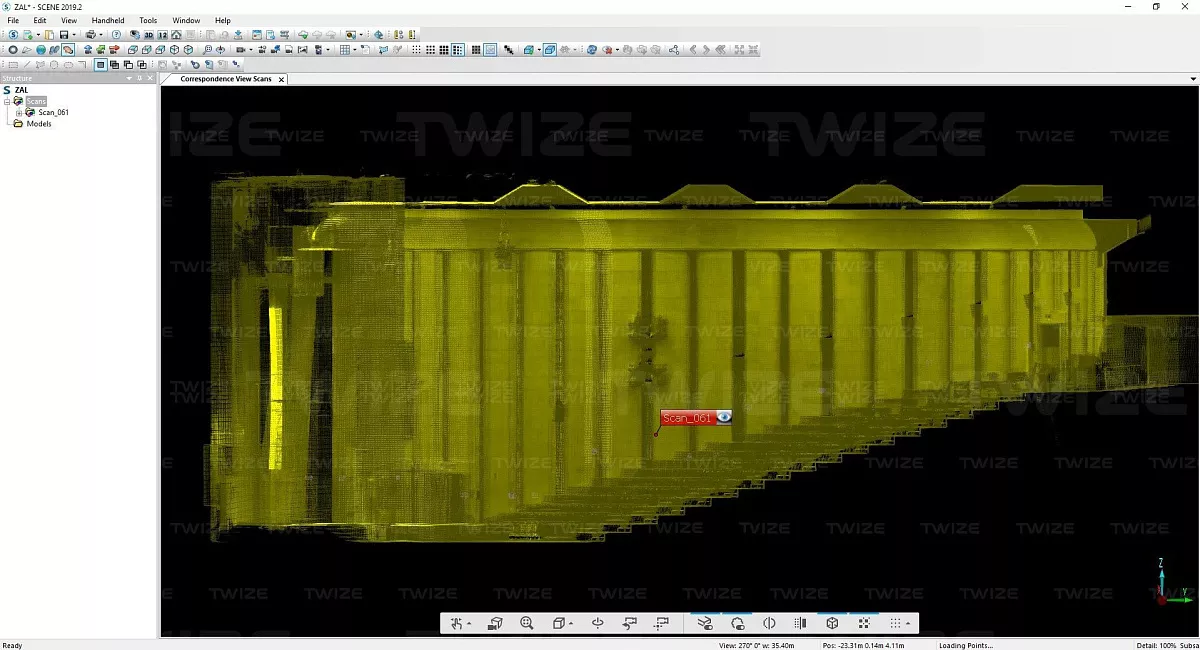
Task: Switch to Correspondence View Scans tab
Action: (x=225, y=79)
